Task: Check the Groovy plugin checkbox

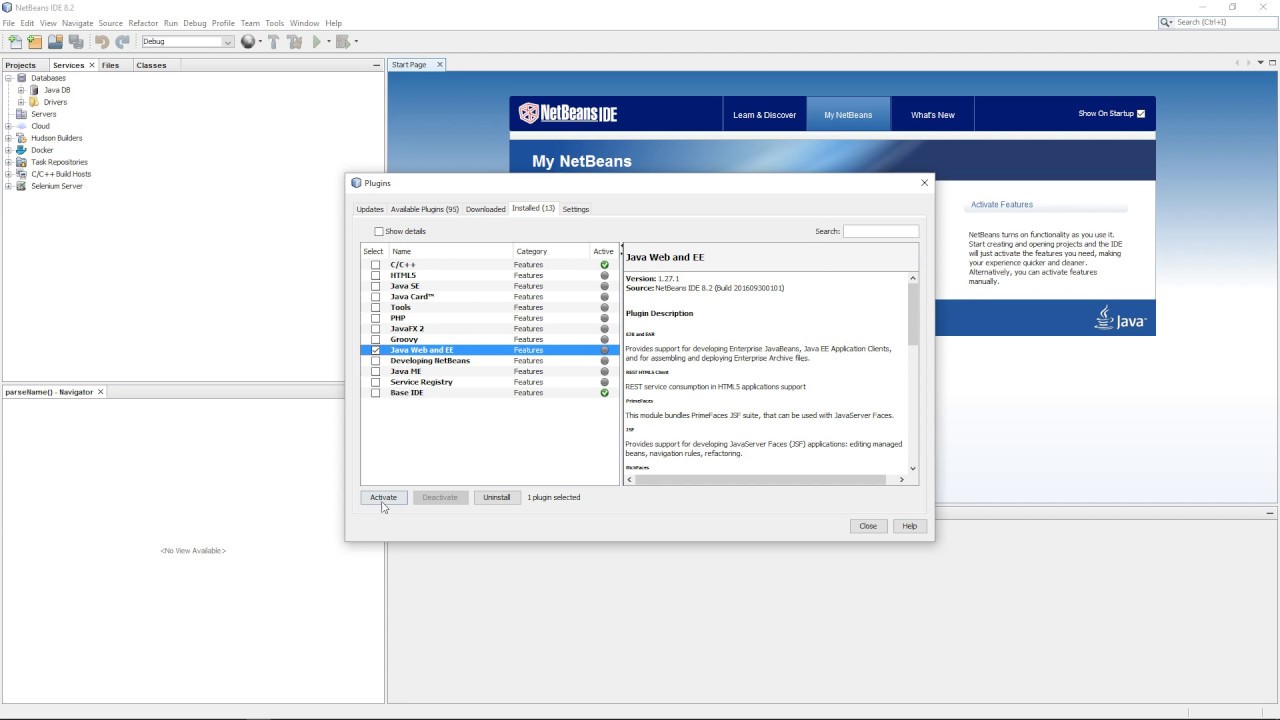Action: click(x=376, y=340)
